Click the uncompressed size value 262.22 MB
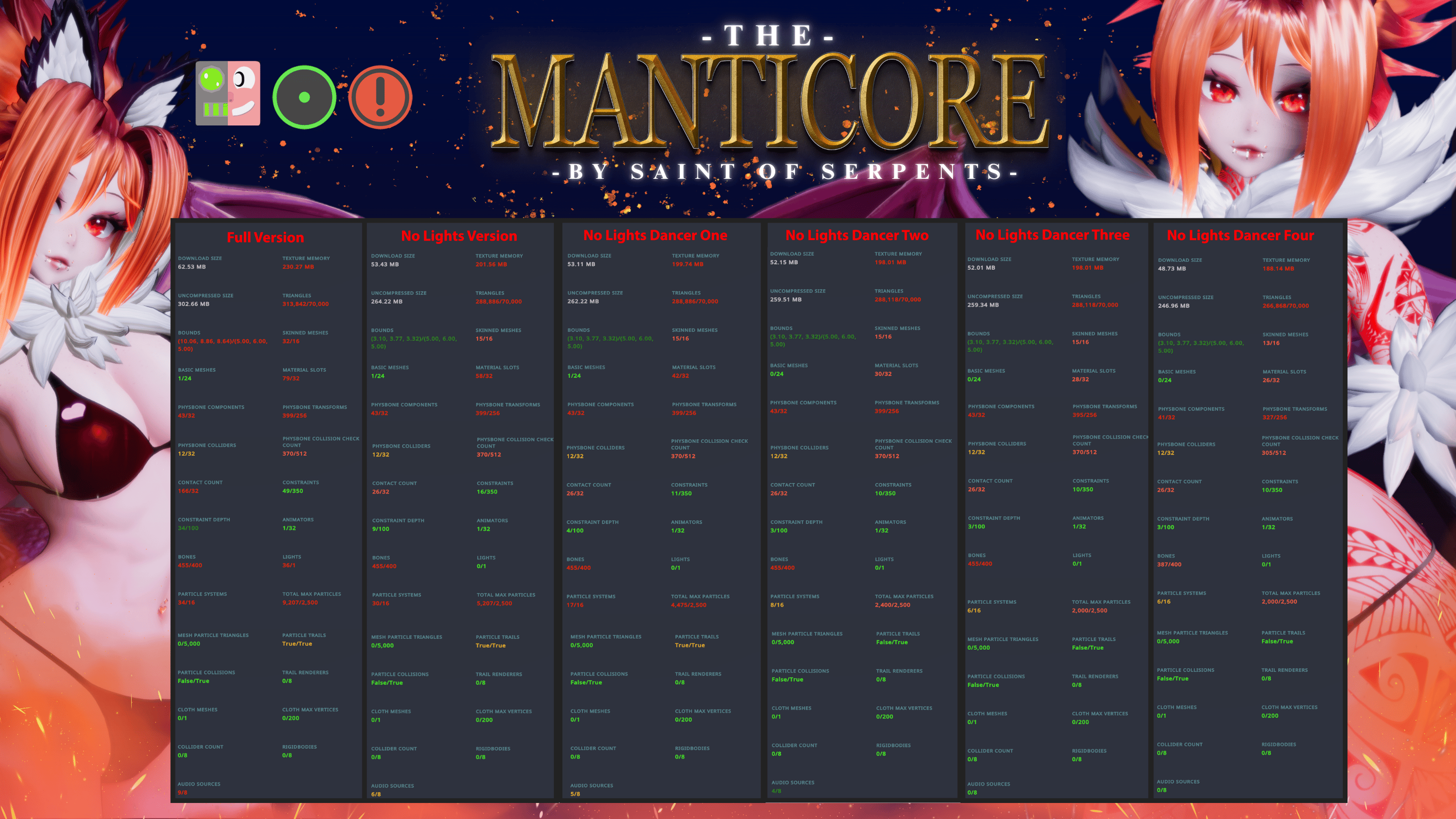This screenshot has width=1456, height=819. coord(583,302)
